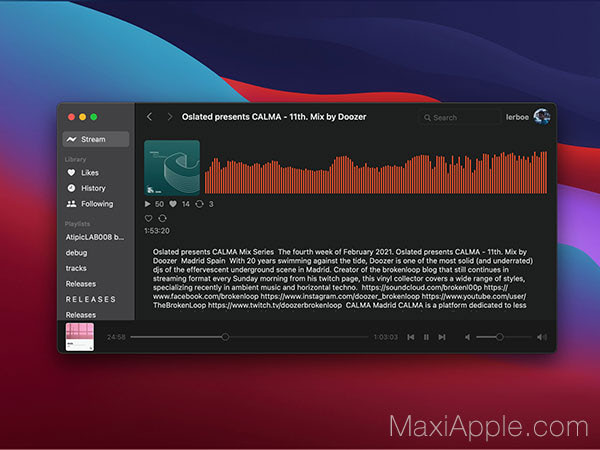Skip to the previous track
The height and width of the screenshot is (450, 600).
pos(411,337)
